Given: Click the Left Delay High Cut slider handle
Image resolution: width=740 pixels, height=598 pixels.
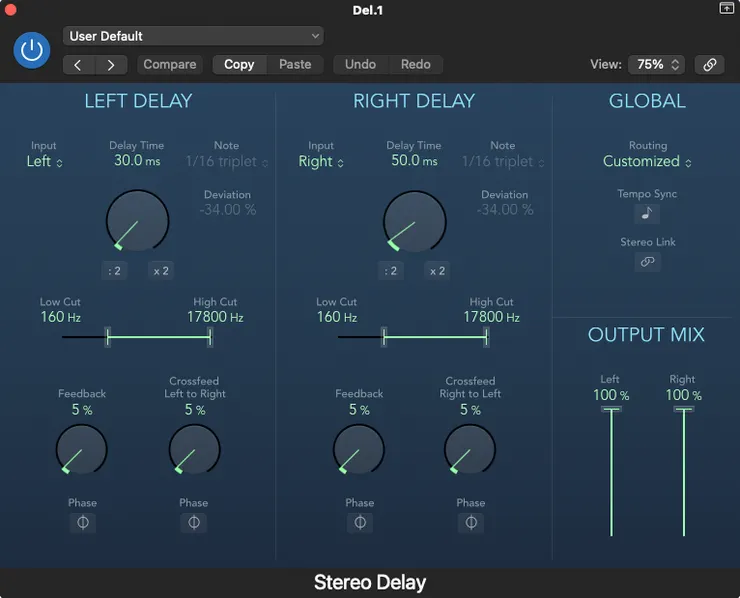Looking at the screenshot, I should coord(210,337).
